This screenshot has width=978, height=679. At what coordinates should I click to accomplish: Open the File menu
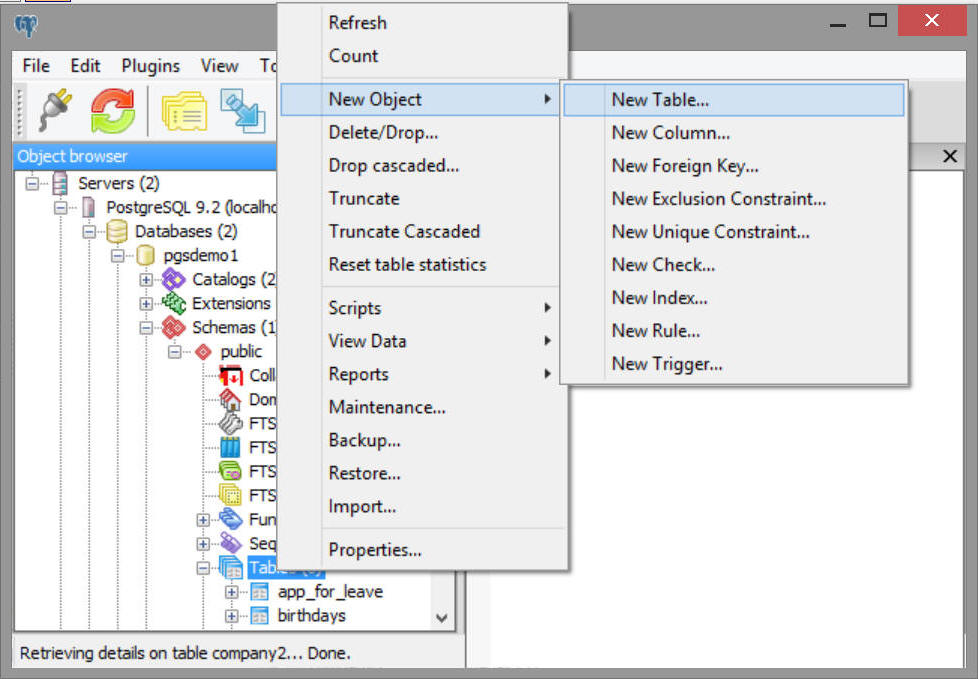pos(36,66)
